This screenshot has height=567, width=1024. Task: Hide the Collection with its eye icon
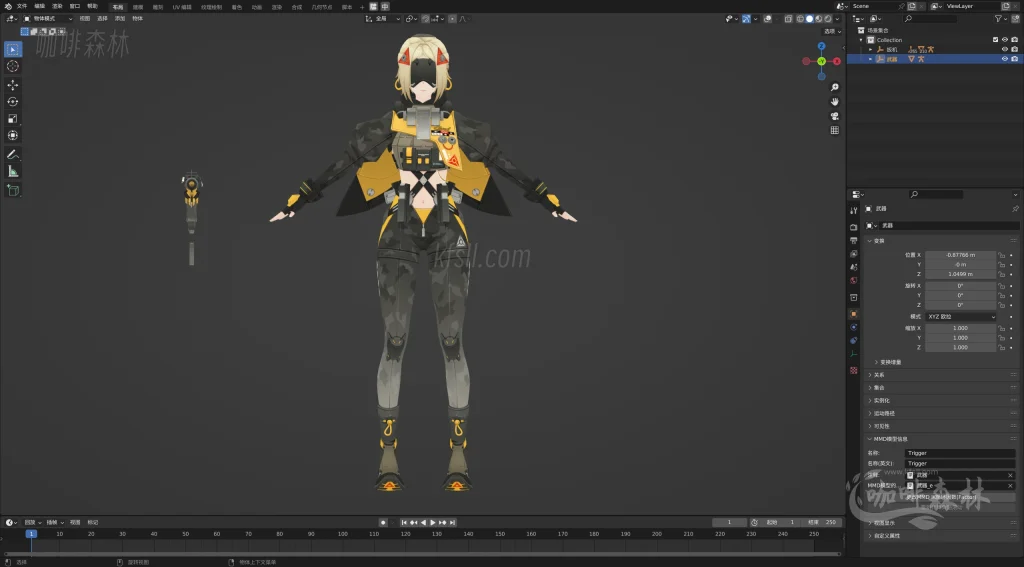click(x=1005, y=40)
